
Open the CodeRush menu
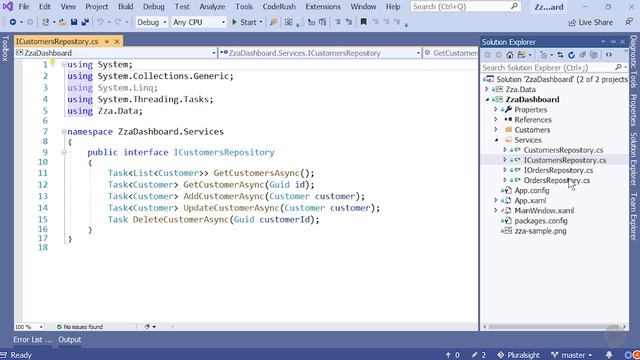coord(279,7)
